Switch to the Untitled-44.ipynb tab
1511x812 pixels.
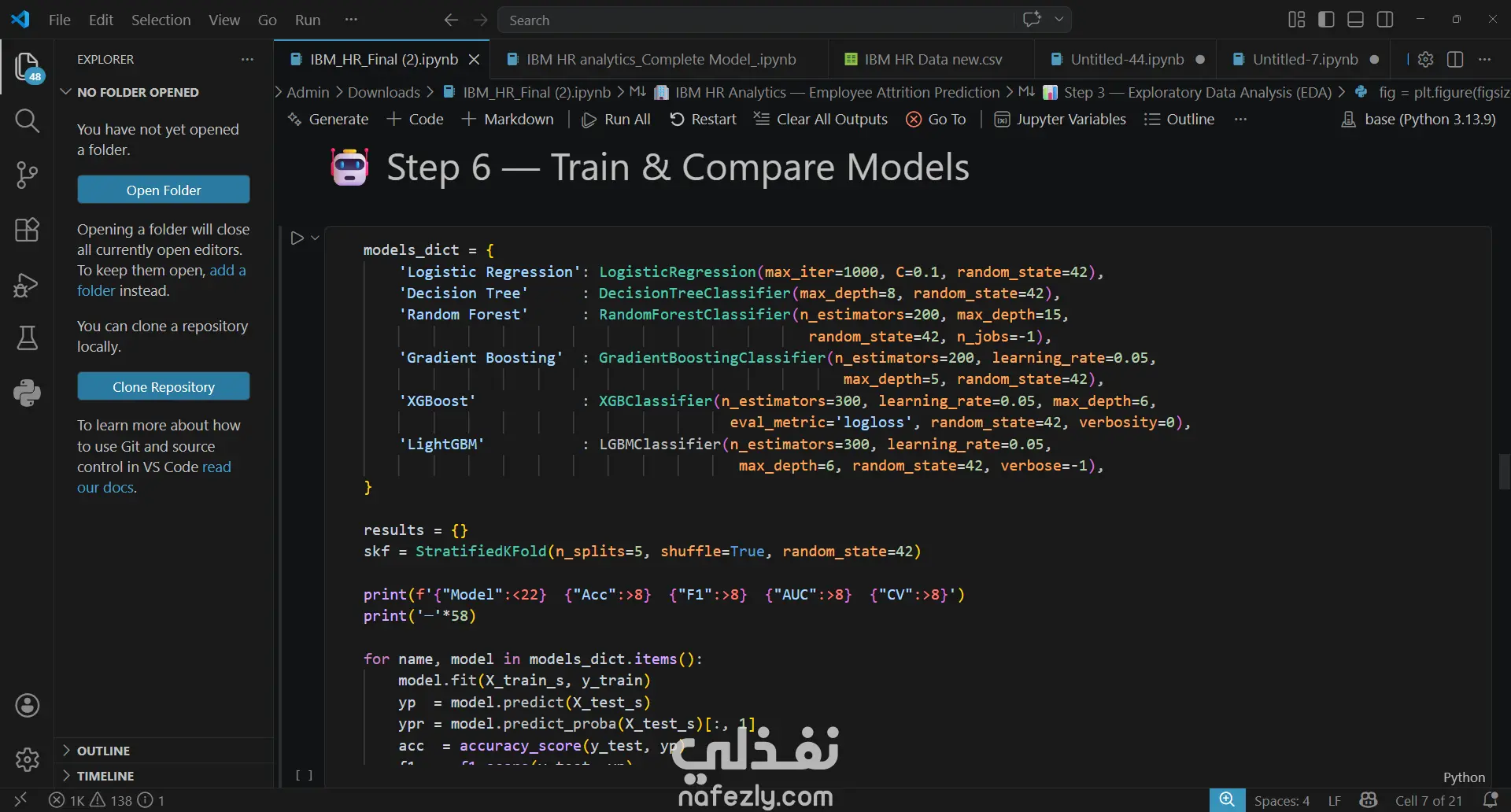click(1126, 59)
